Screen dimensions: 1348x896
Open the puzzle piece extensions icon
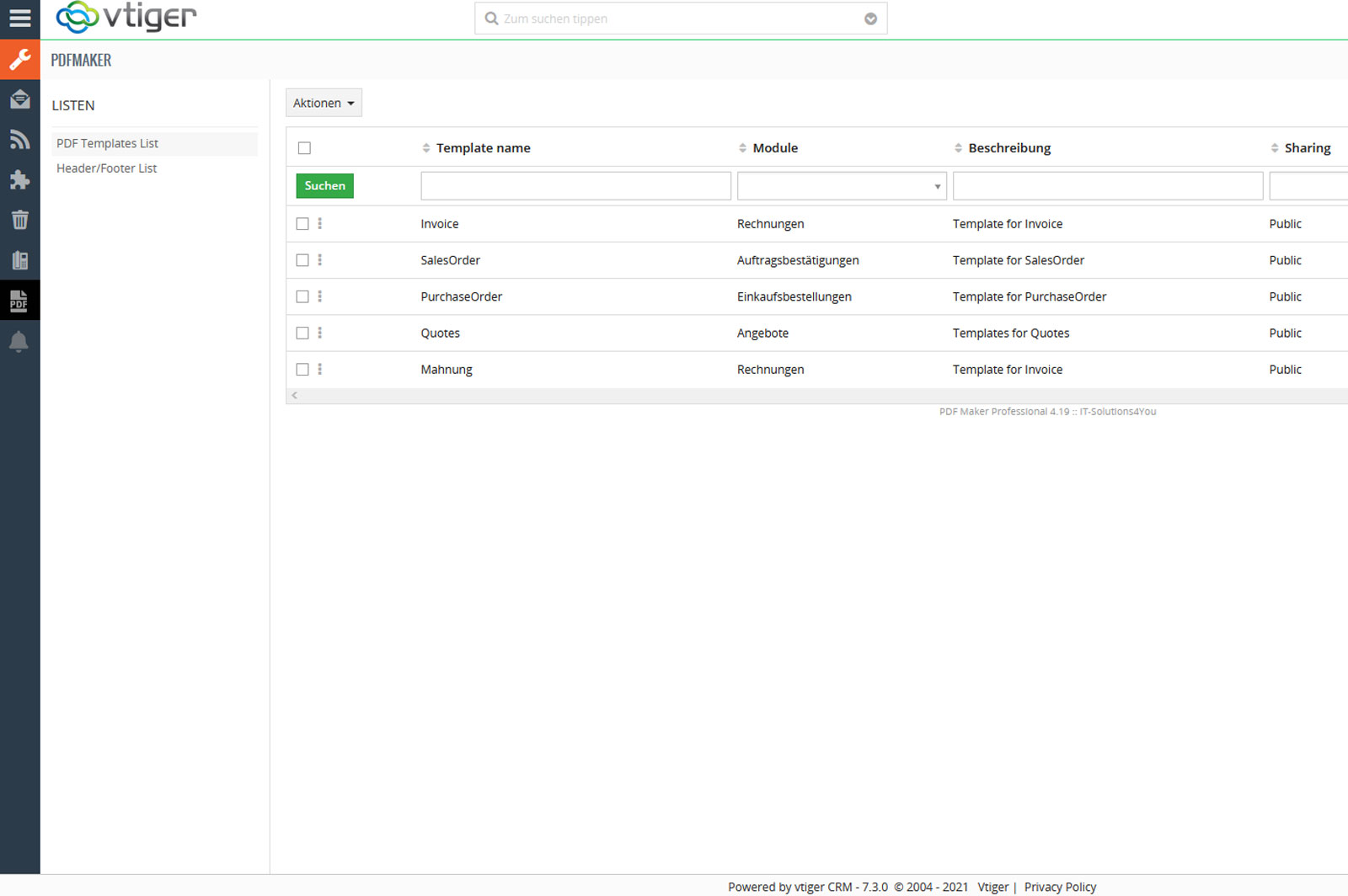(19, 179)
